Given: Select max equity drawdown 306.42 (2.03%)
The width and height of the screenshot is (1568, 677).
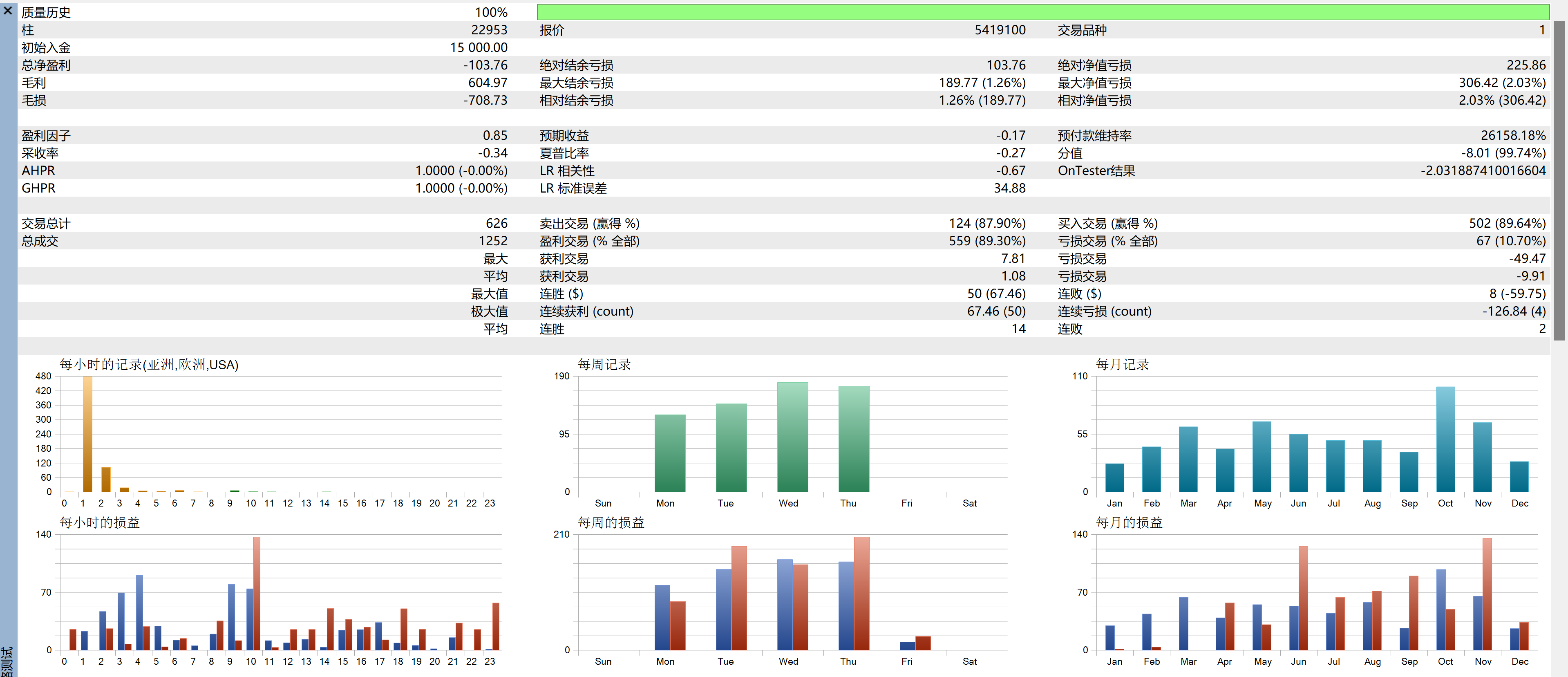Looking at the screenshot, I should [x=1502, y=83].
